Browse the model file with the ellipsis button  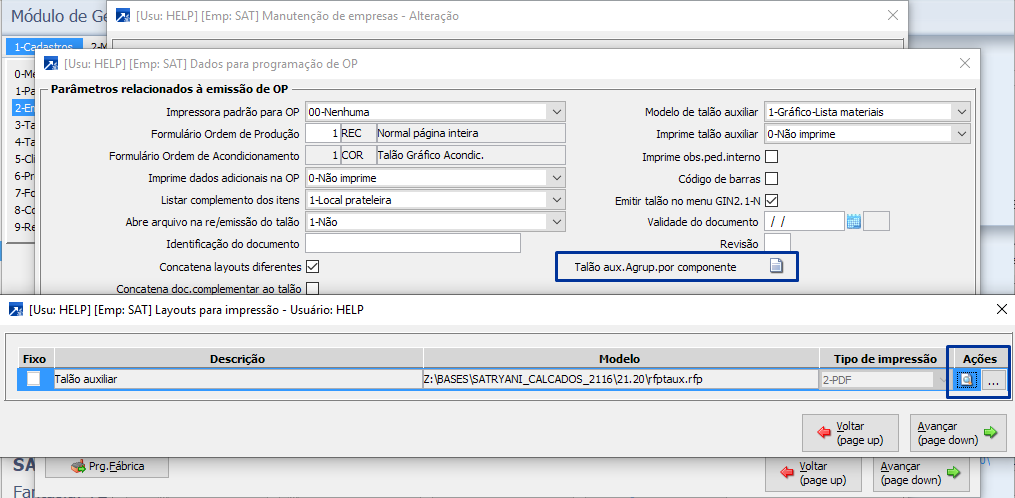pyautogui.click(x=994, y=381)
